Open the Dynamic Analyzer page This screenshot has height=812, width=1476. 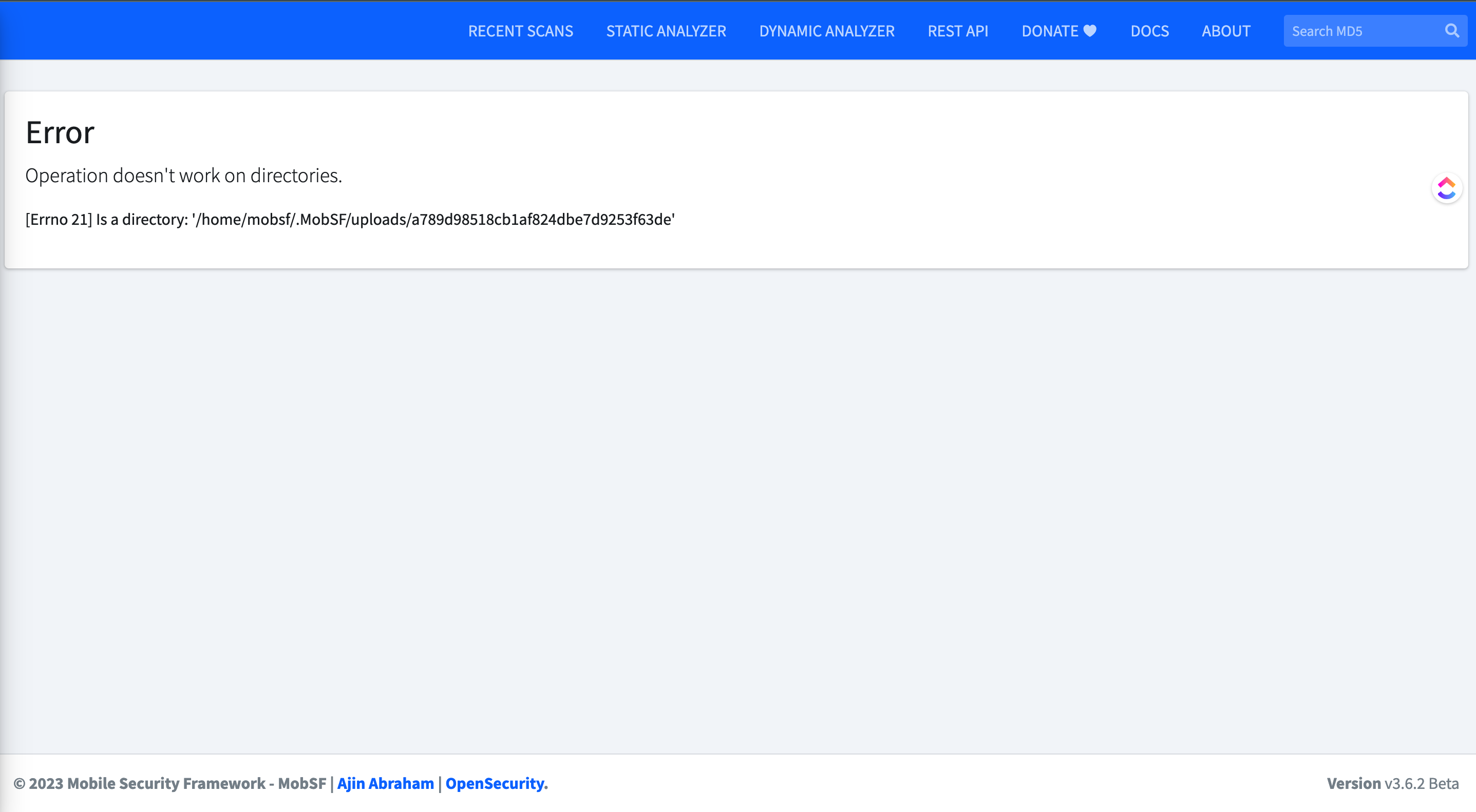point(826,31)
